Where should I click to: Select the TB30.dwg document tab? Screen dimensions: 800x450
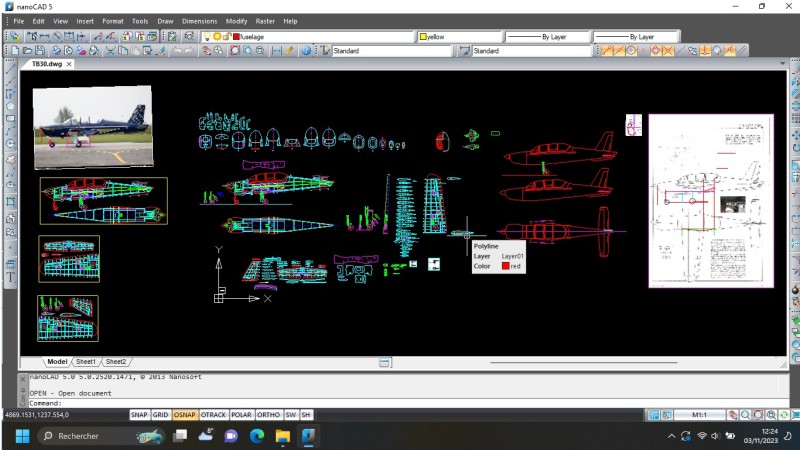tap(45, 63)
